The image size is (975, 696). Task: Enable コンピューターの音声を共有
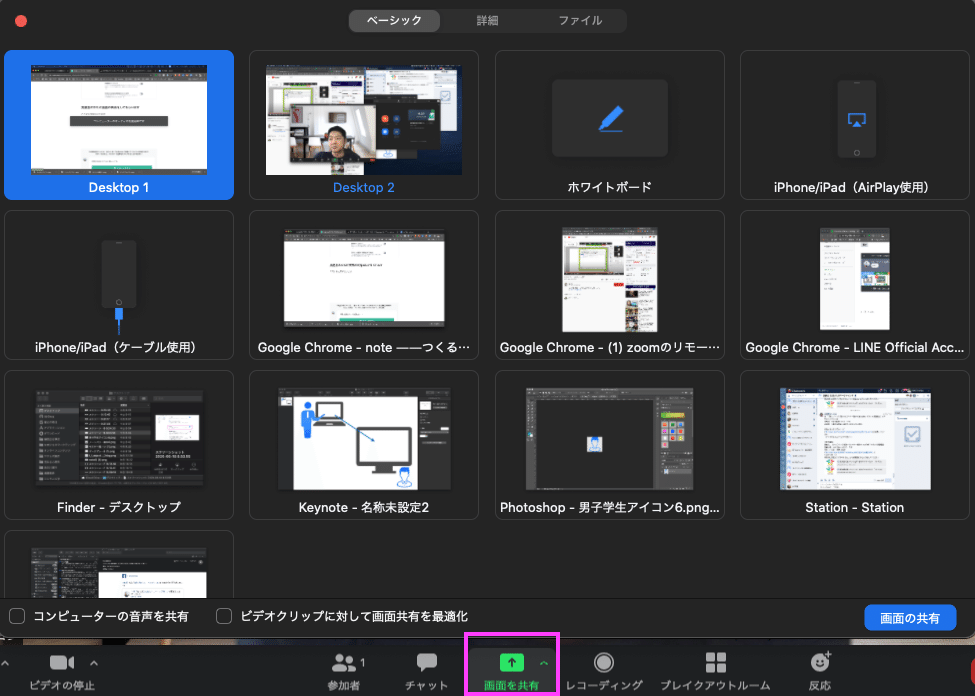16,616
